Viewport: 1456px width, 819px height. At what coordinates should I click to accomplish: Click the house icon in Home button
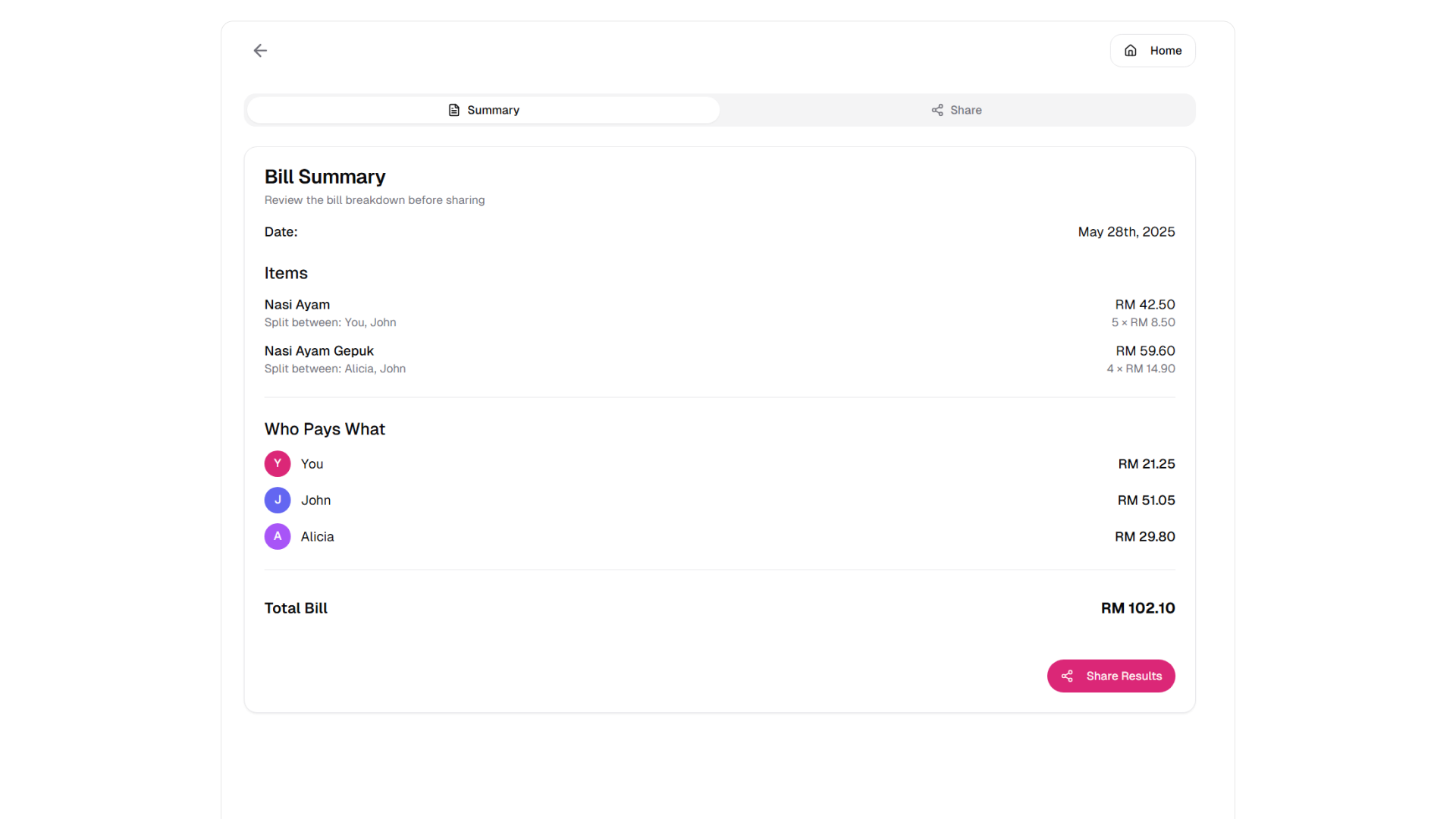(1130, 51)
